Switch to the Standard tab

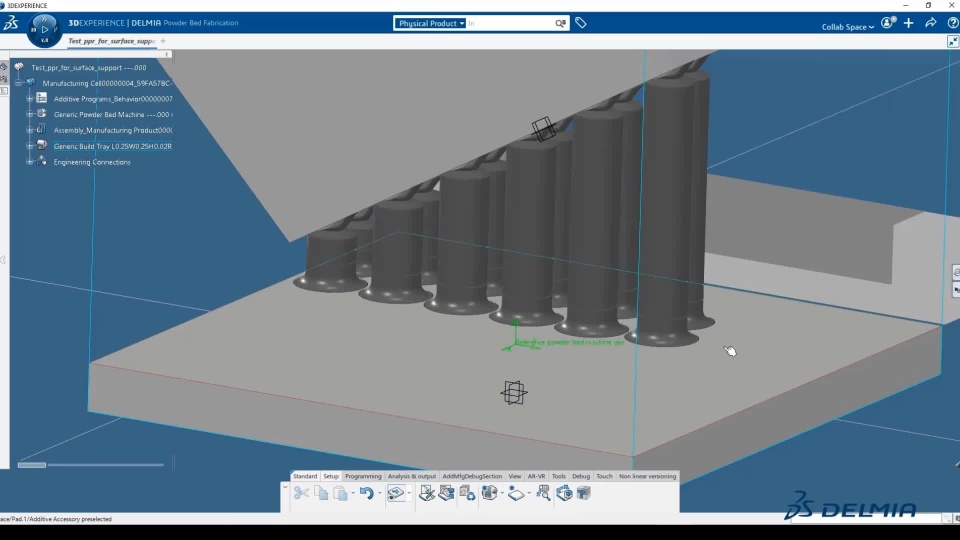click(x=305, y=476)
